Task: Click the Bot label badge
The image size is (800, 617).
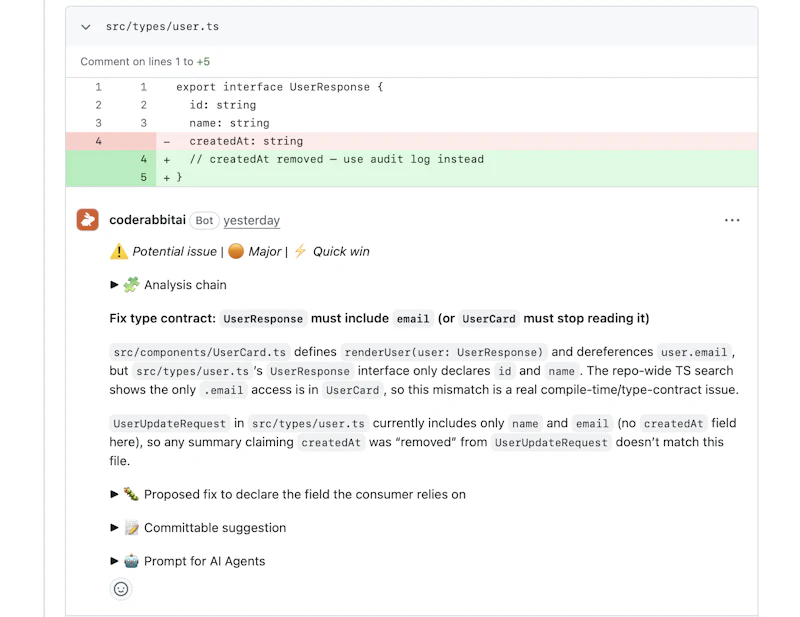Action: coord(204,220)
